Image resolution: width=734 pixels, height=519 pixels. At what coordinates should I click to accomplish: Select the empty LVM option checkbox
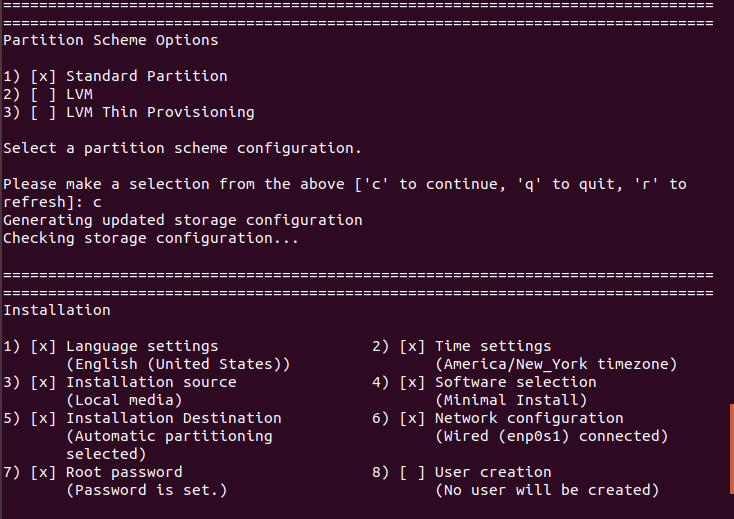click(44, 94)
